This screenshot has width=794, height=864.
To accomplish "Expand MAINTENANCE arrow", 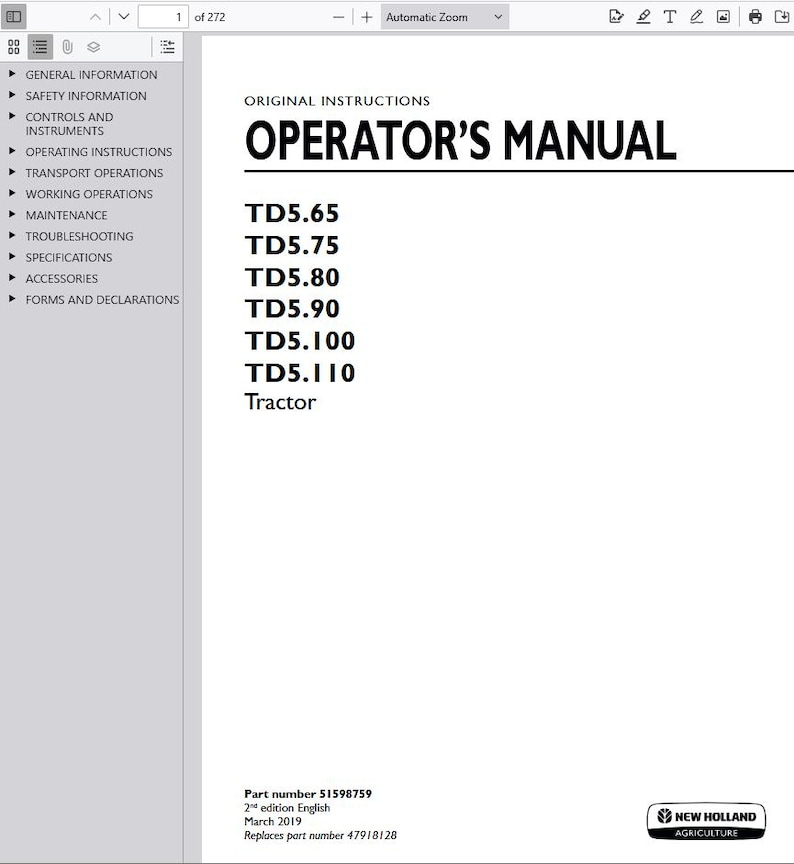I will click(x=12, y=214).
